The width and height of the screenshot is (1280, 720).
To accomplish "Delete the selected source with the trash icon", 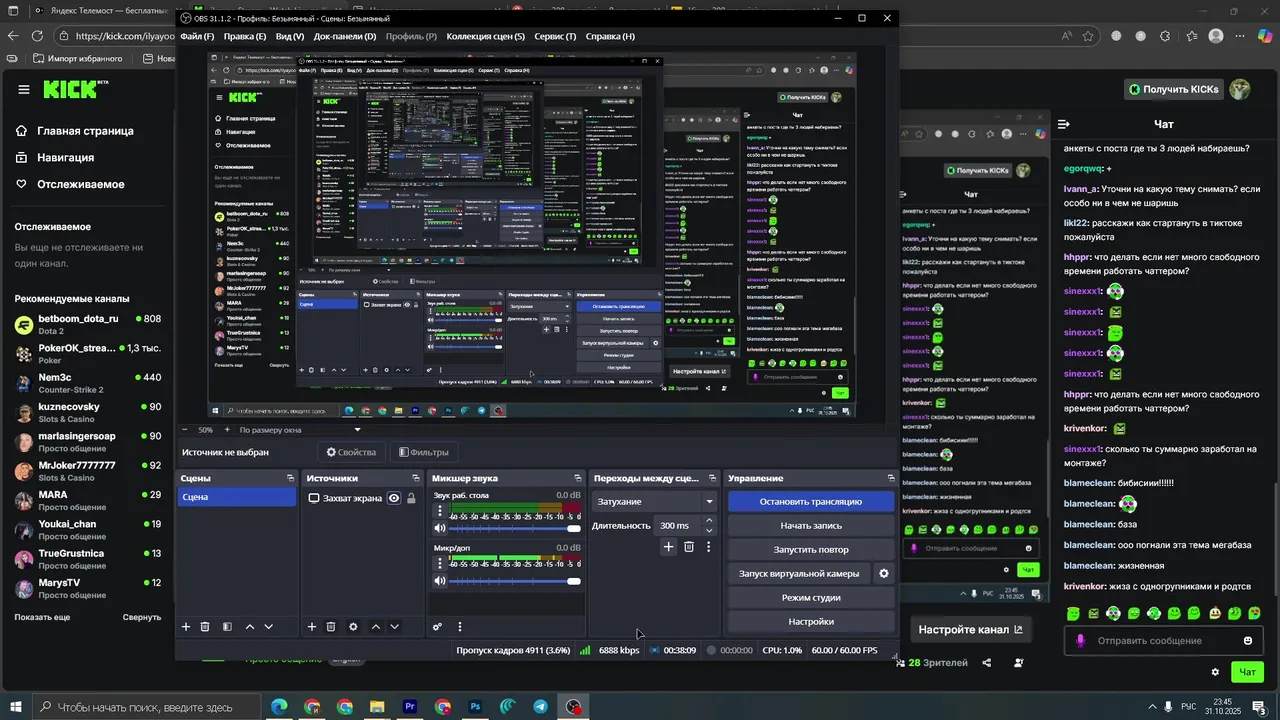I will point(331,627).
